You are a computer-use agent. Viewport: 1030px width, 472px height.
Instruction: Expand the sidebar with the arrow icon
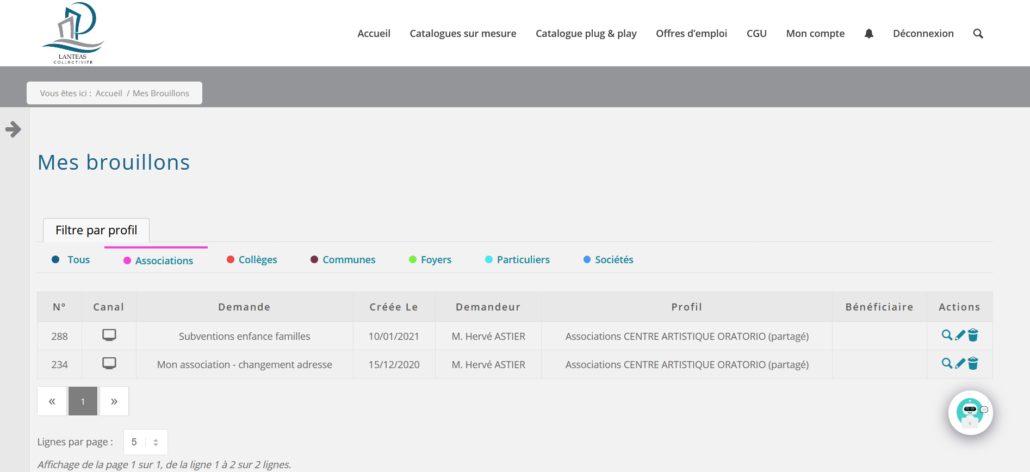[x=14, y=129]
